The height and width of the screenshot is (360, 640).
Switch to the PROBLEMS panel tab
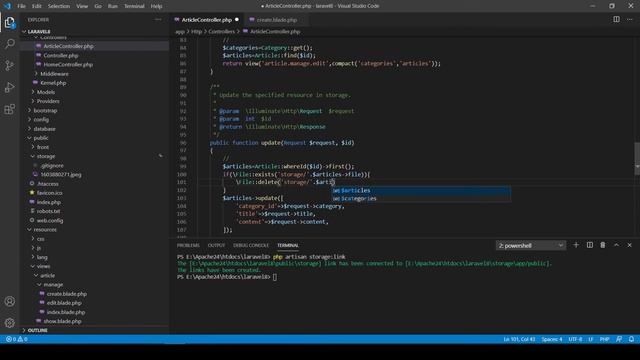(188, 245)
